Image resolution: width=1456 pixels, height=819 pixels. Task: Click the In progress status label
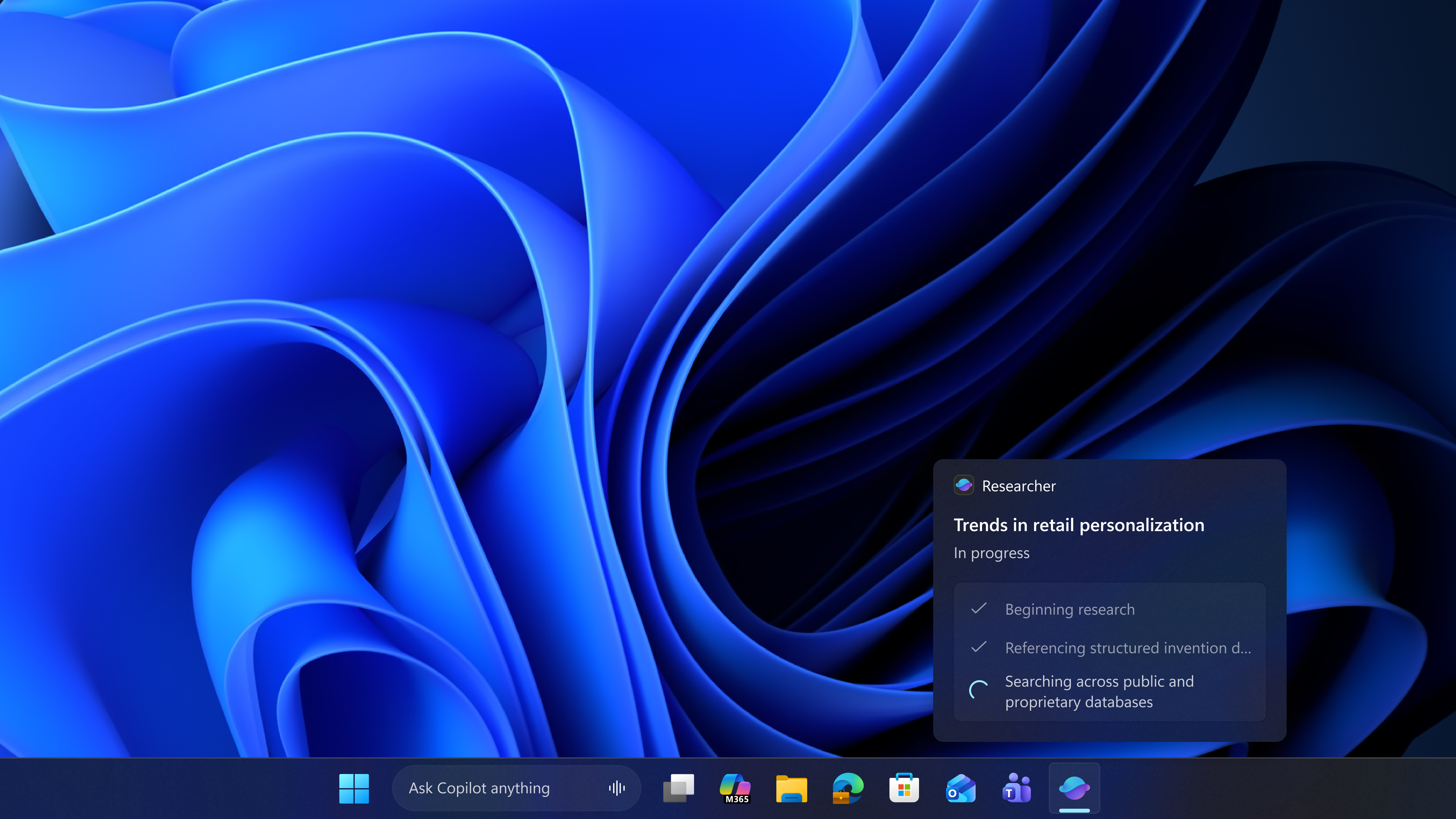[x=991, y=553]
